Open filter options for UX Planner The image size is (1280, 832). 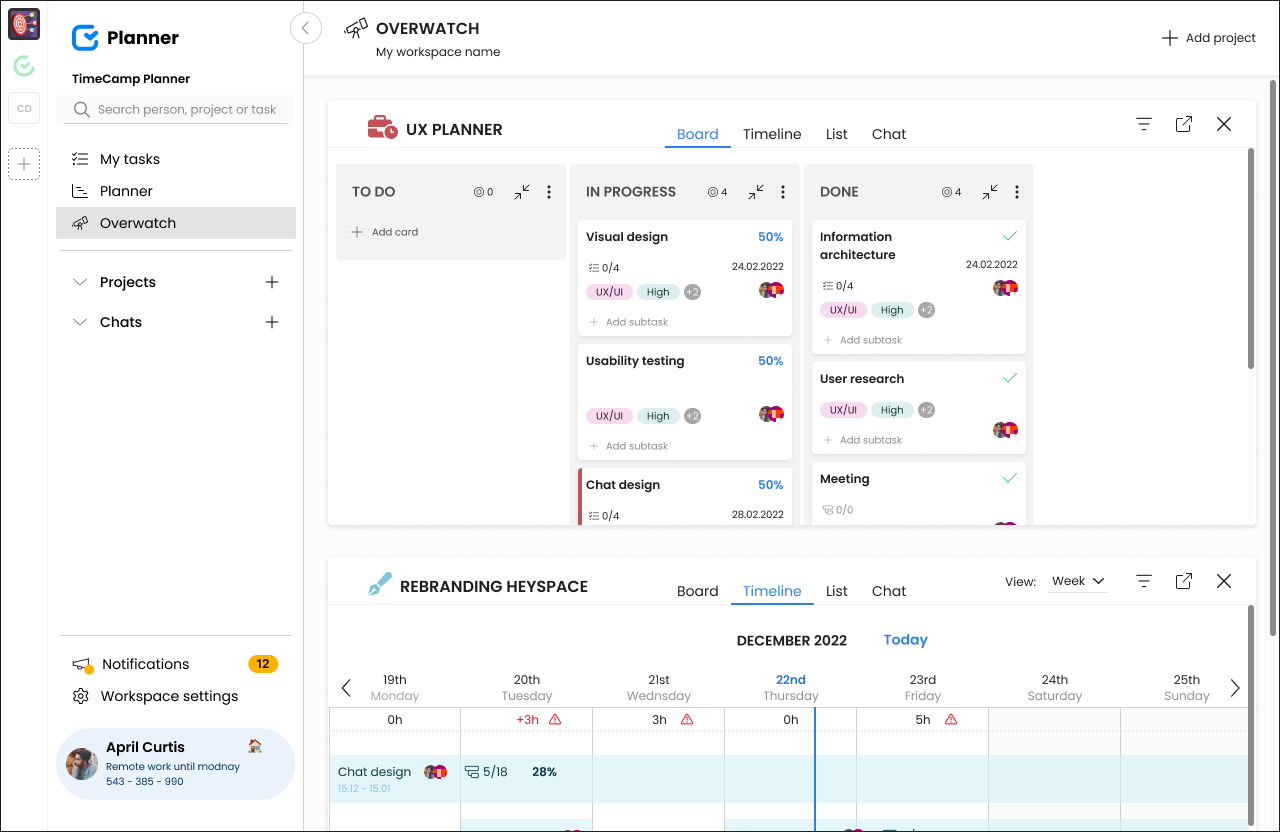click(x=1143, y=124)
